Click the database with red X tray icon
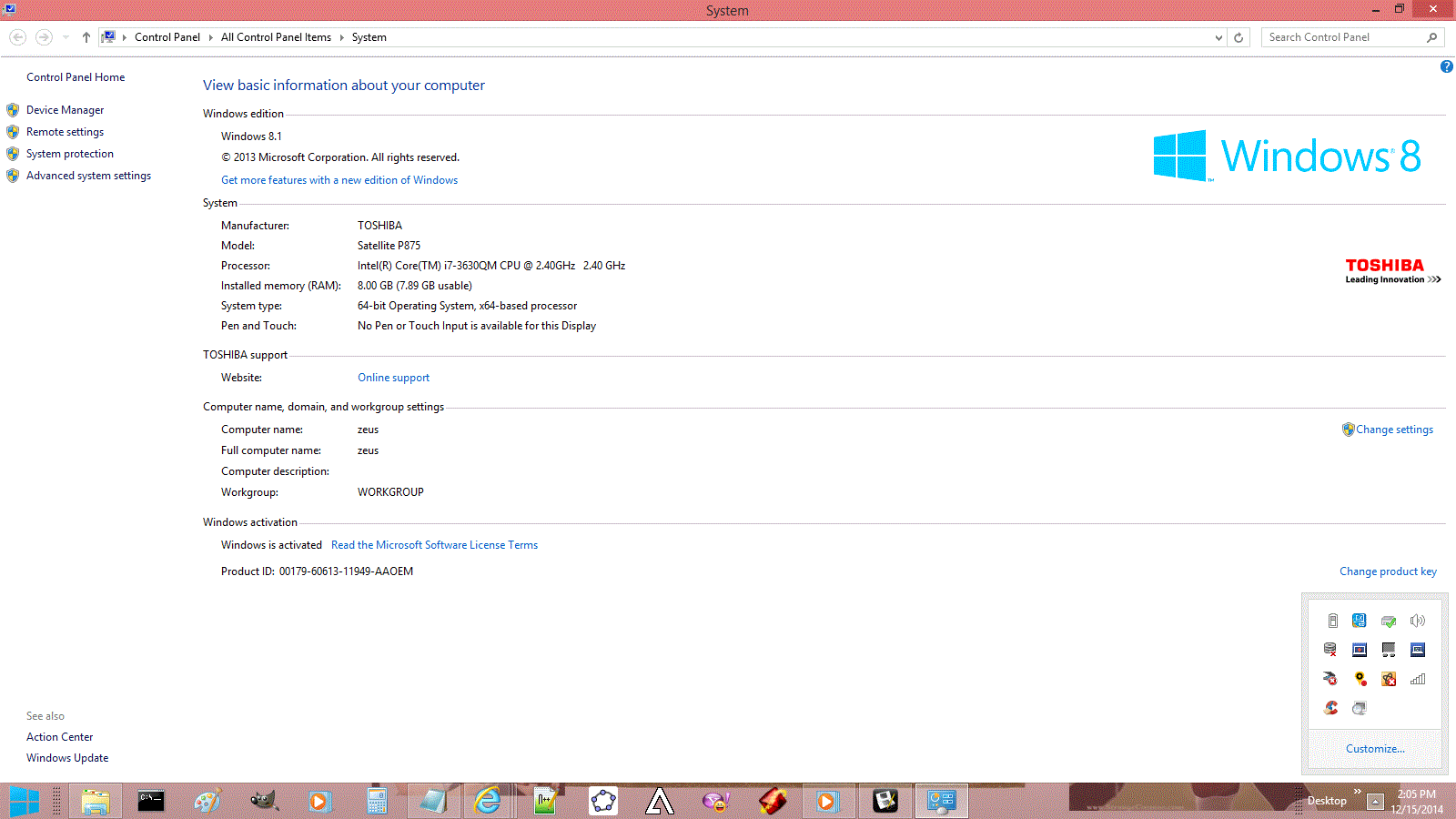The width and height of the screenshot is (1456, 819). [x=1330, y=650]
